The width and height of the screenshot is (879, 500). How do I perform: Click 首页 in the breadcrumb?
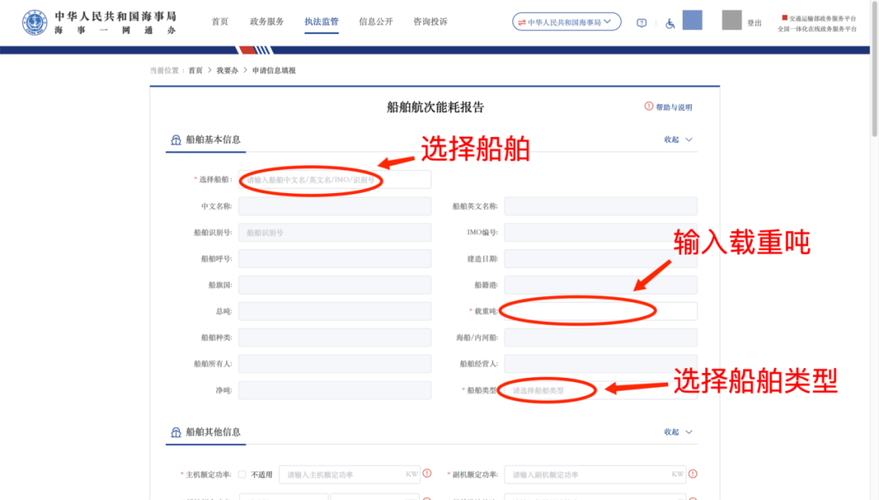pos(195,71)
